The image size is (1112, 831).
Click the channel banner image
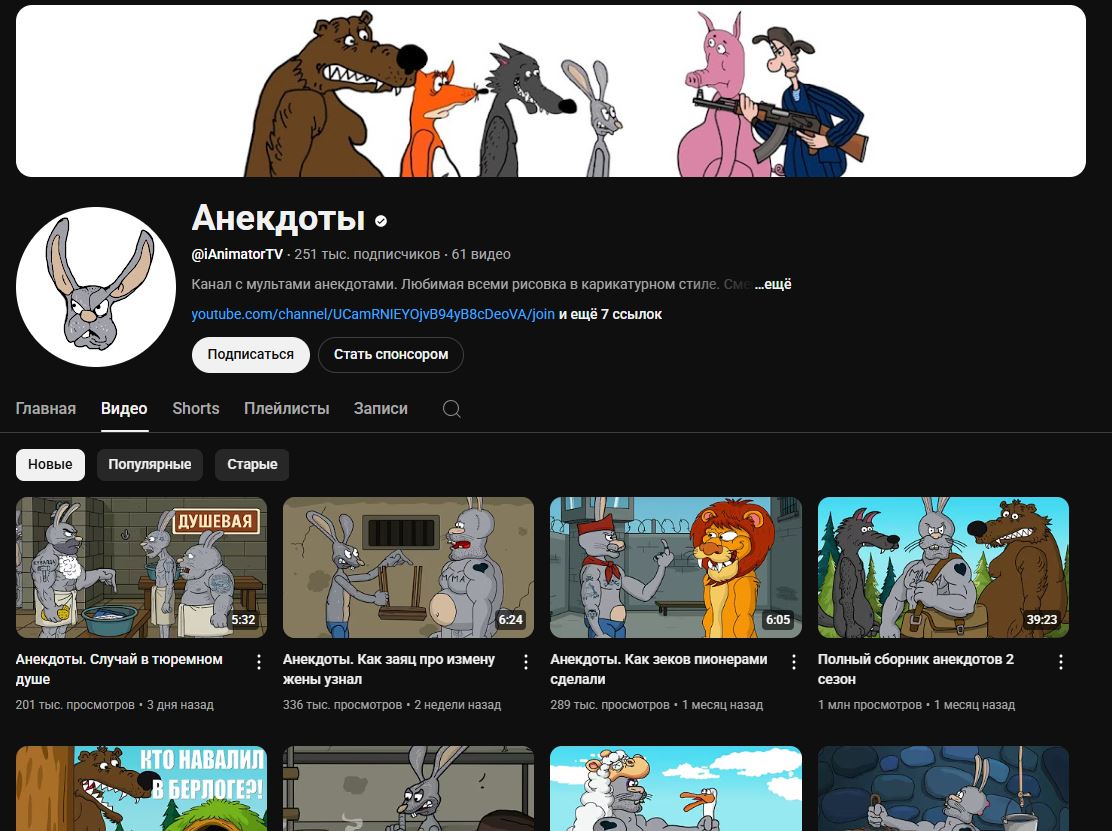coord(550,91)
